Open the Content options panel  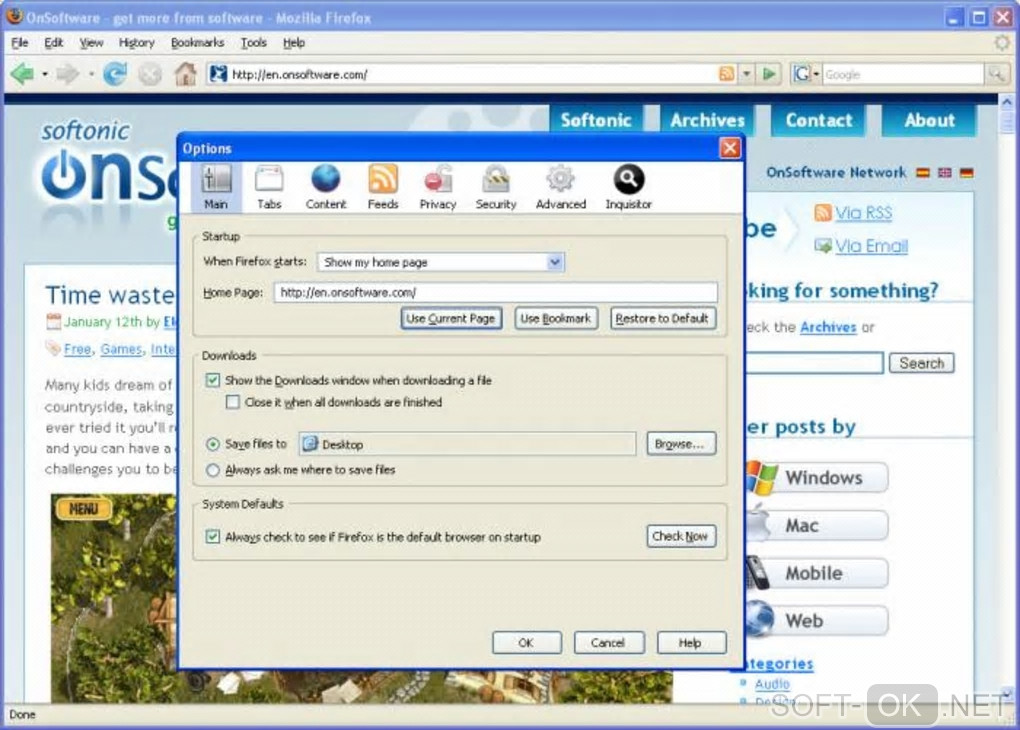(326, 187)
